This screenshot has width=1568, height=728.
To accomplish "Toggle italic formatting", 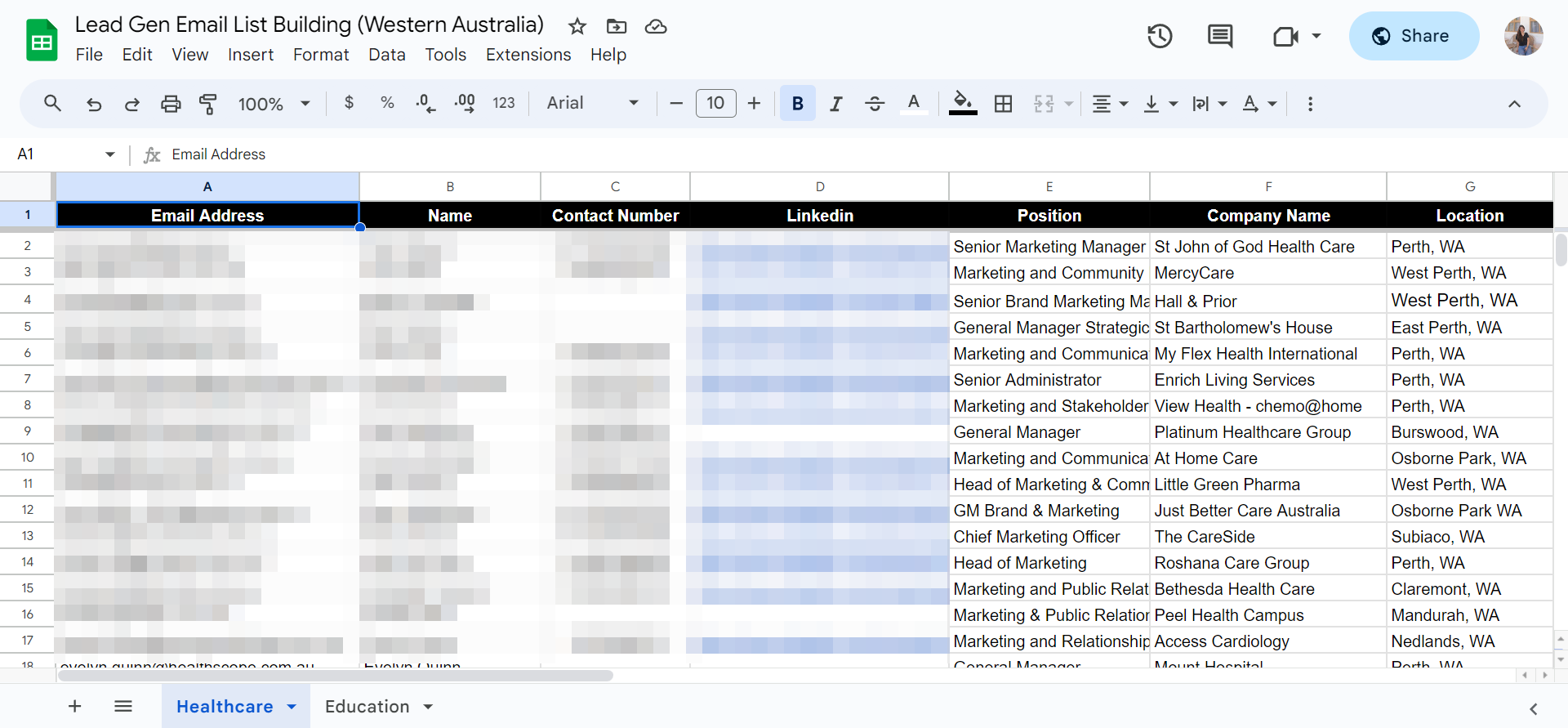I will pyautogui.click(x=835, y=104).
